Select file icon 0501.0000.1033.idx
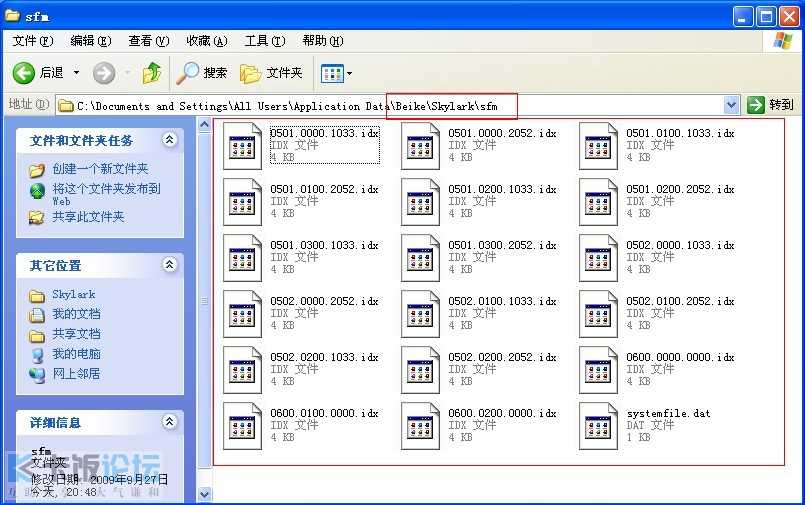Image resolution: width=805 pixels, height=505 pixels. (242, 146)
